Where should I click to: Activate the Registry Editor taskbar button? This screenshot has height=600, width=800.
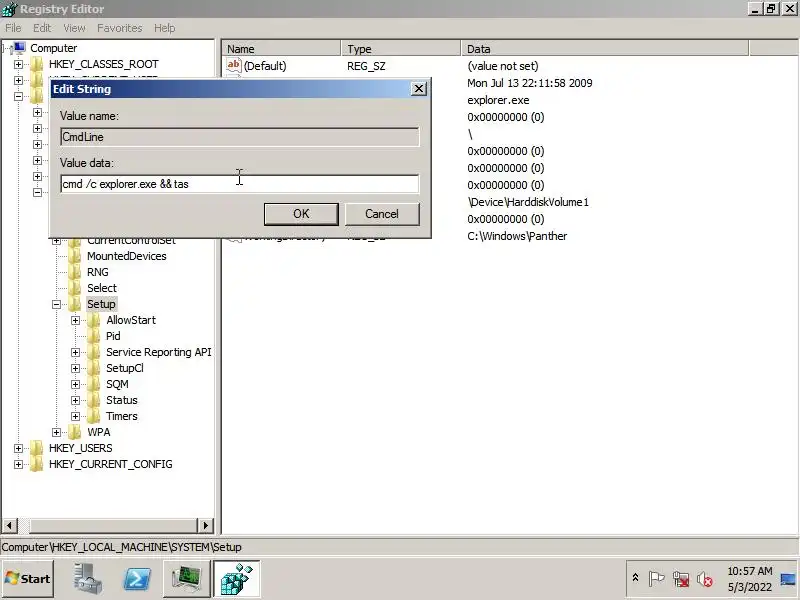(237, 579)
